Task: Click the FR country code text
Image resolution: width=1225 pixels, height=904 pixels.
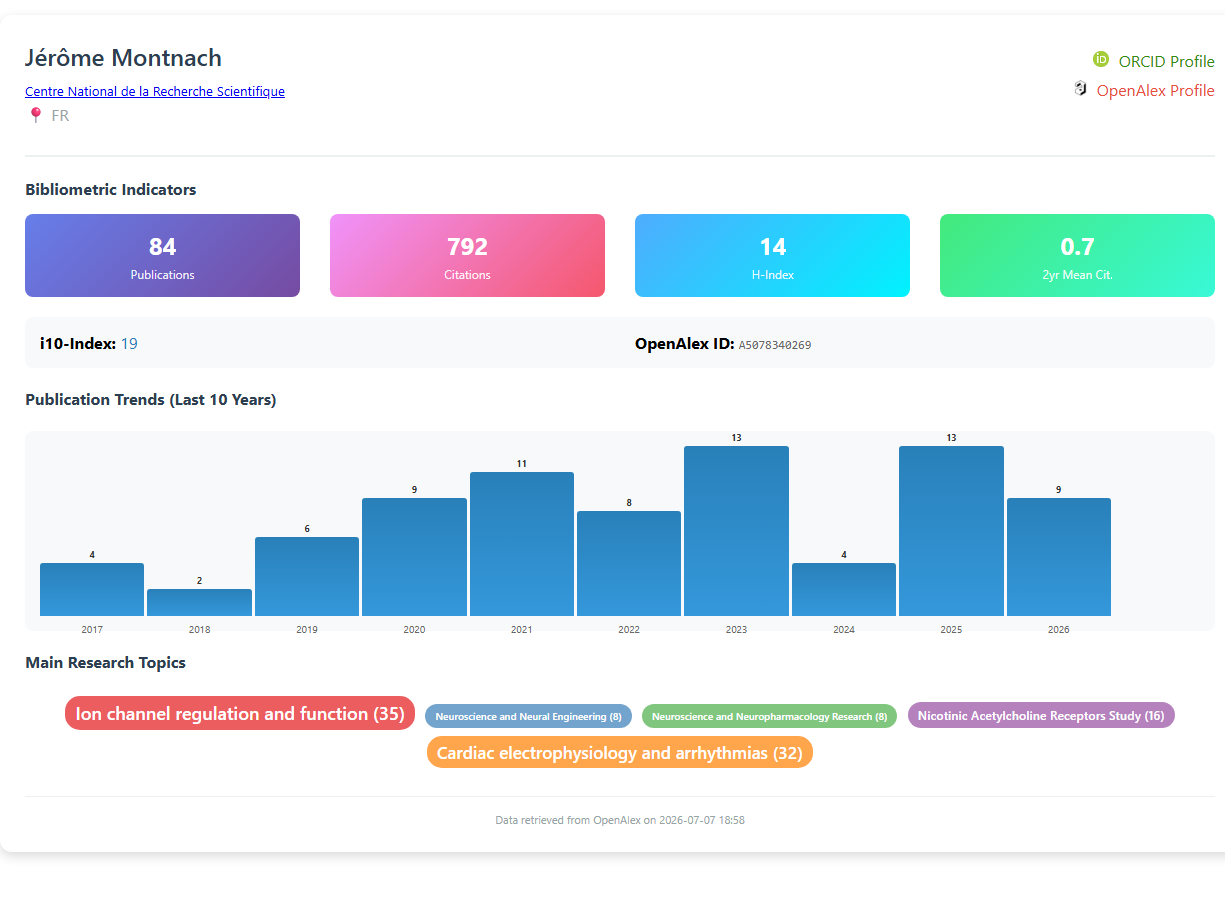Action: click(x=60, y=115)
